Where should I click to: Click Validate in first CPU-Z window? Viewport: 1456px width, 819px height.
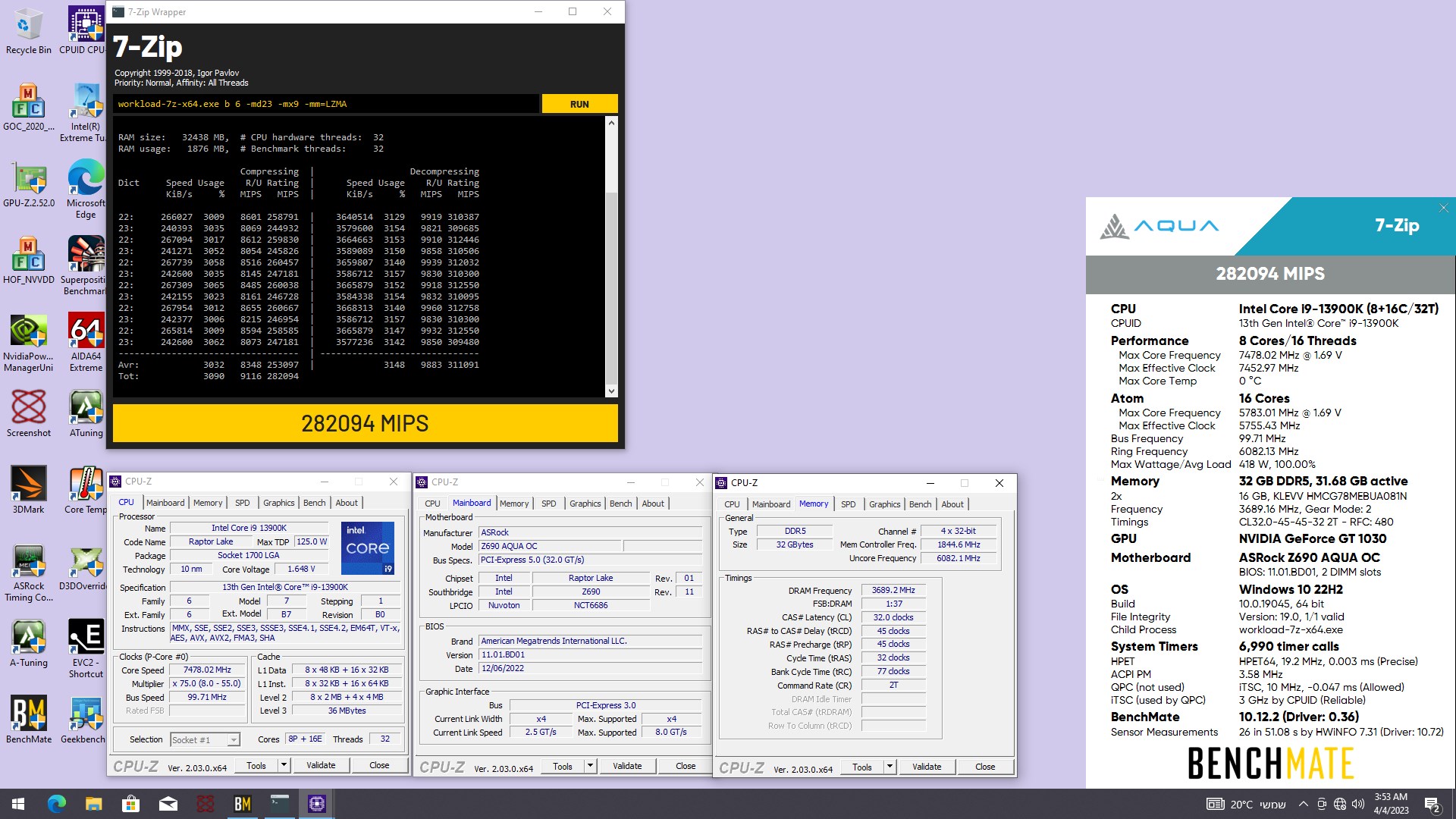pos(321,766)
